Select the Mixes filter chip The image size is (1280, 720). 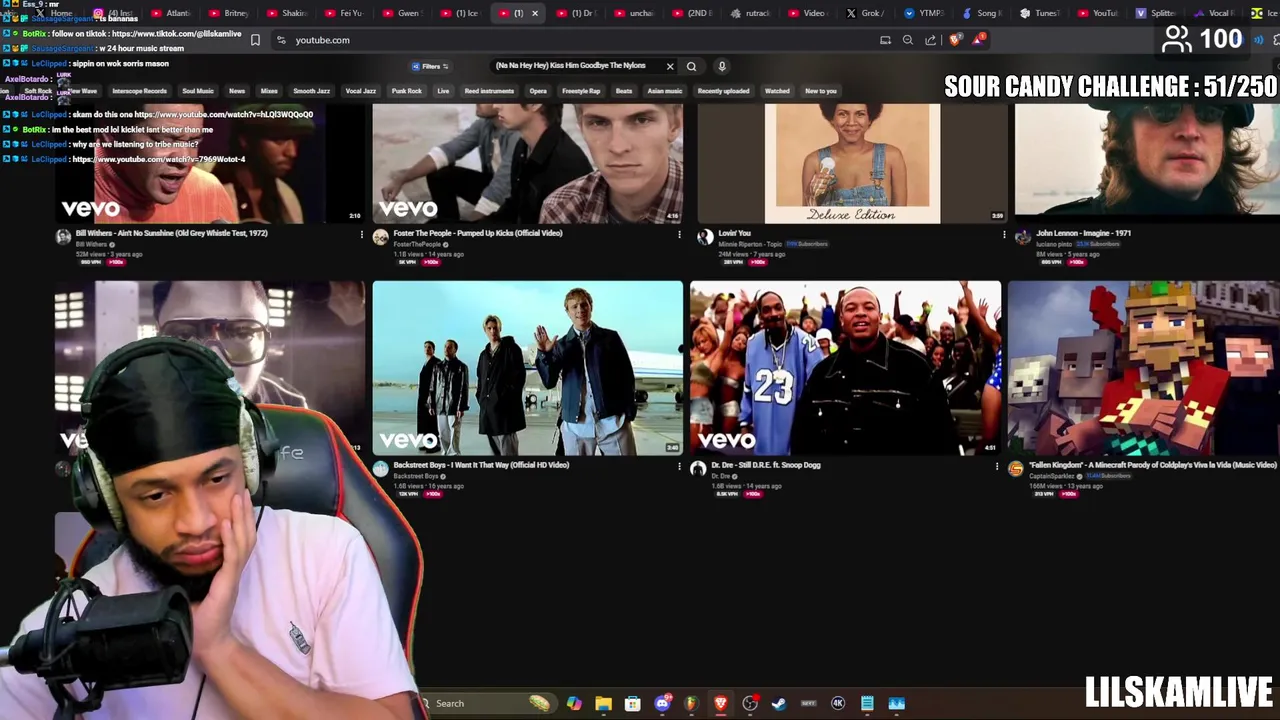pyautogui.click(x=269, y=91)
